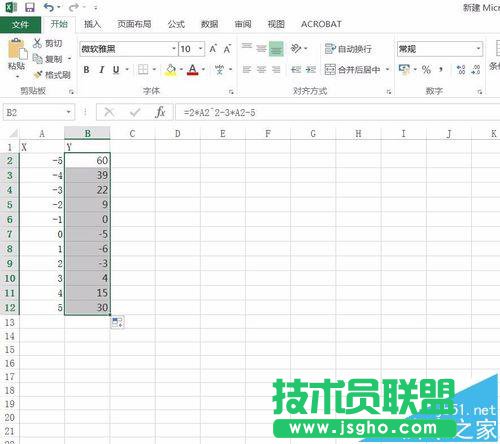Open the 文件 File tab
Screen dimensions: 500x444
pos(20,24)
